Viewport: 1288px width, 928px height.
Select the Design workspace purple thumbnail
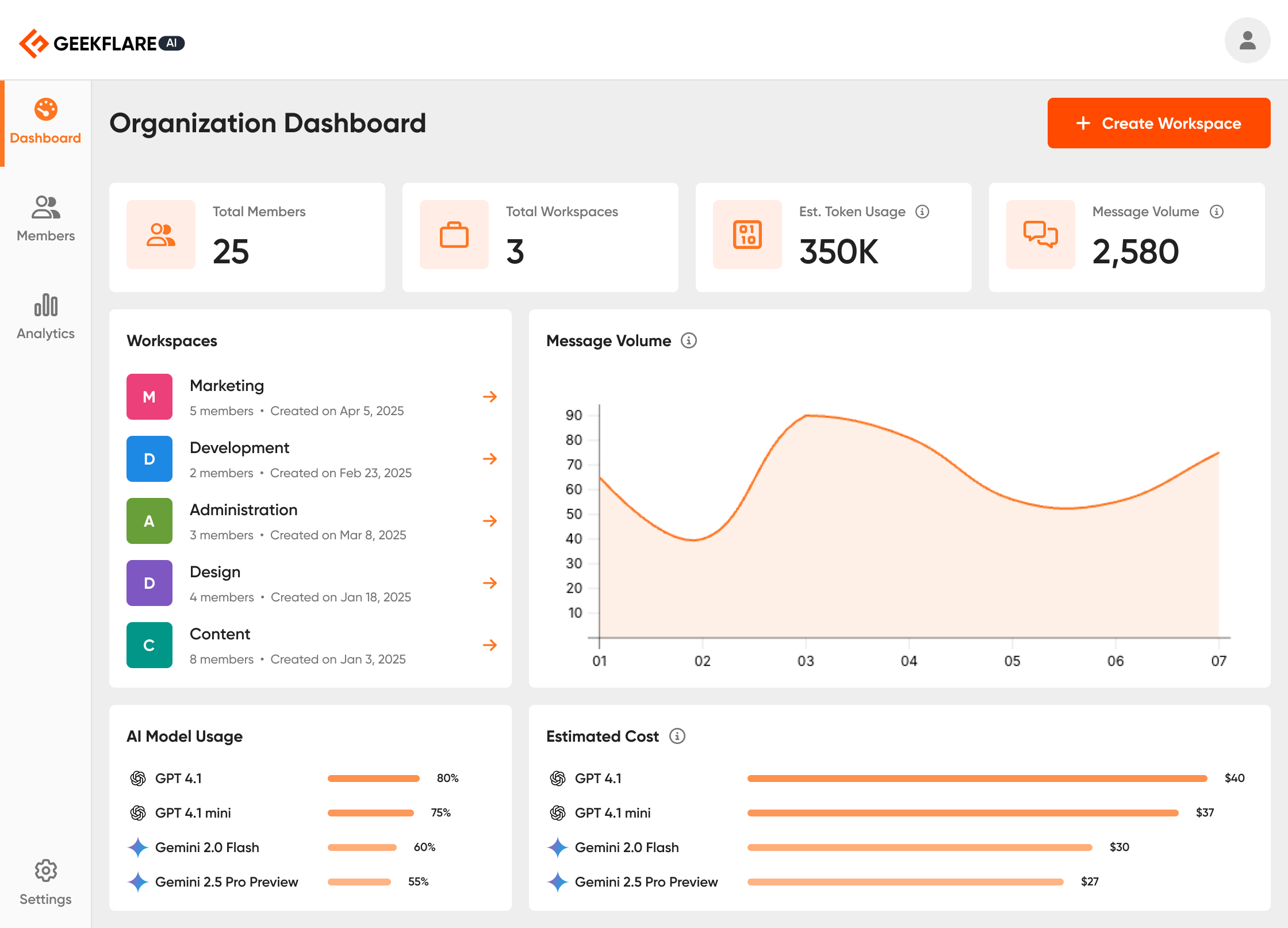point(149,583)
